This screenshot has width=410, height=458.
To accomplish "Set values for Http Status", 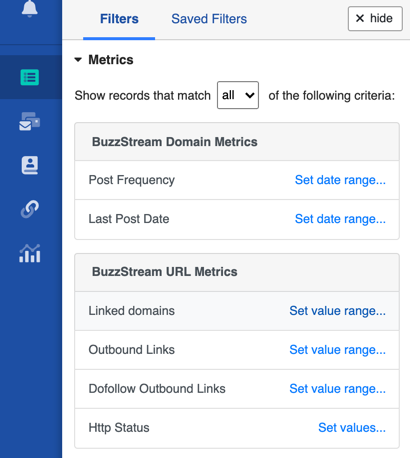I will (x=352, y=428).
